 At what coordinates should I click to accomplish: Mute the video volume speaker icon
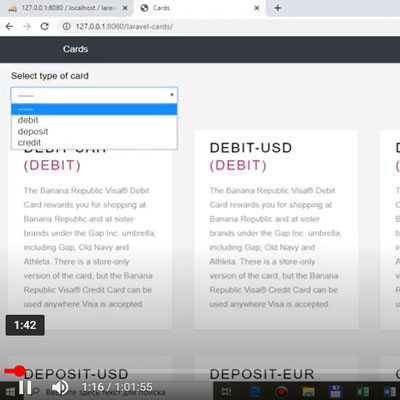coord(60,387)
